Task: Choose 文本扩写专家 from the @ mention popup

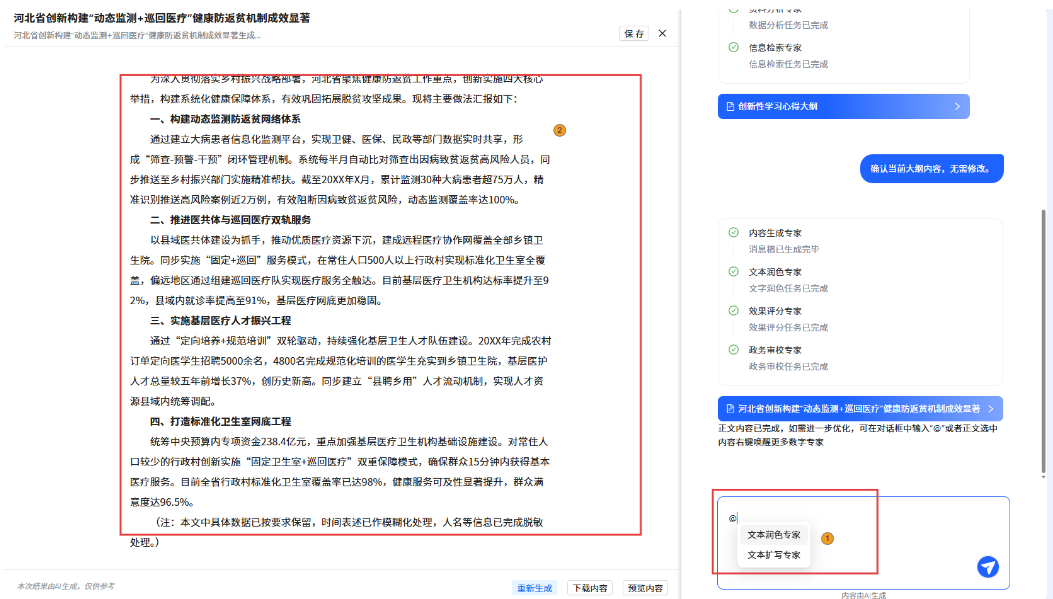Action: (x=774, y=555)
